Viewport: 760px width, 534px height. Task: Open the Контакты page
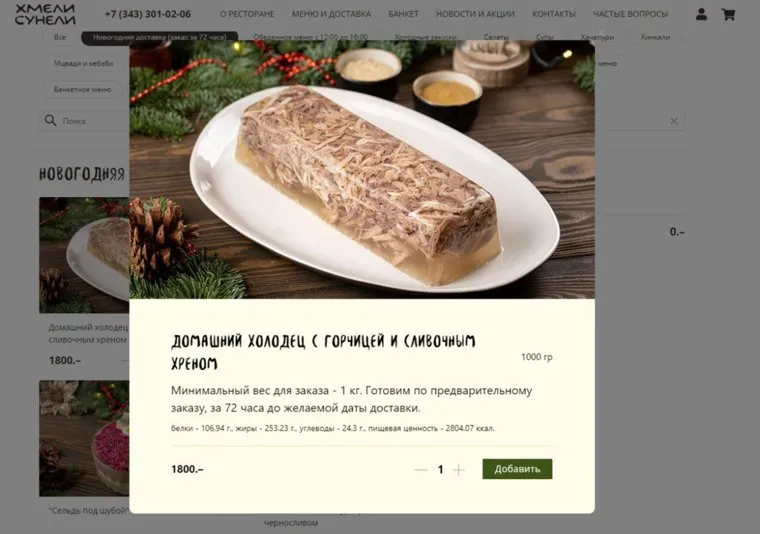coord(554,14)
